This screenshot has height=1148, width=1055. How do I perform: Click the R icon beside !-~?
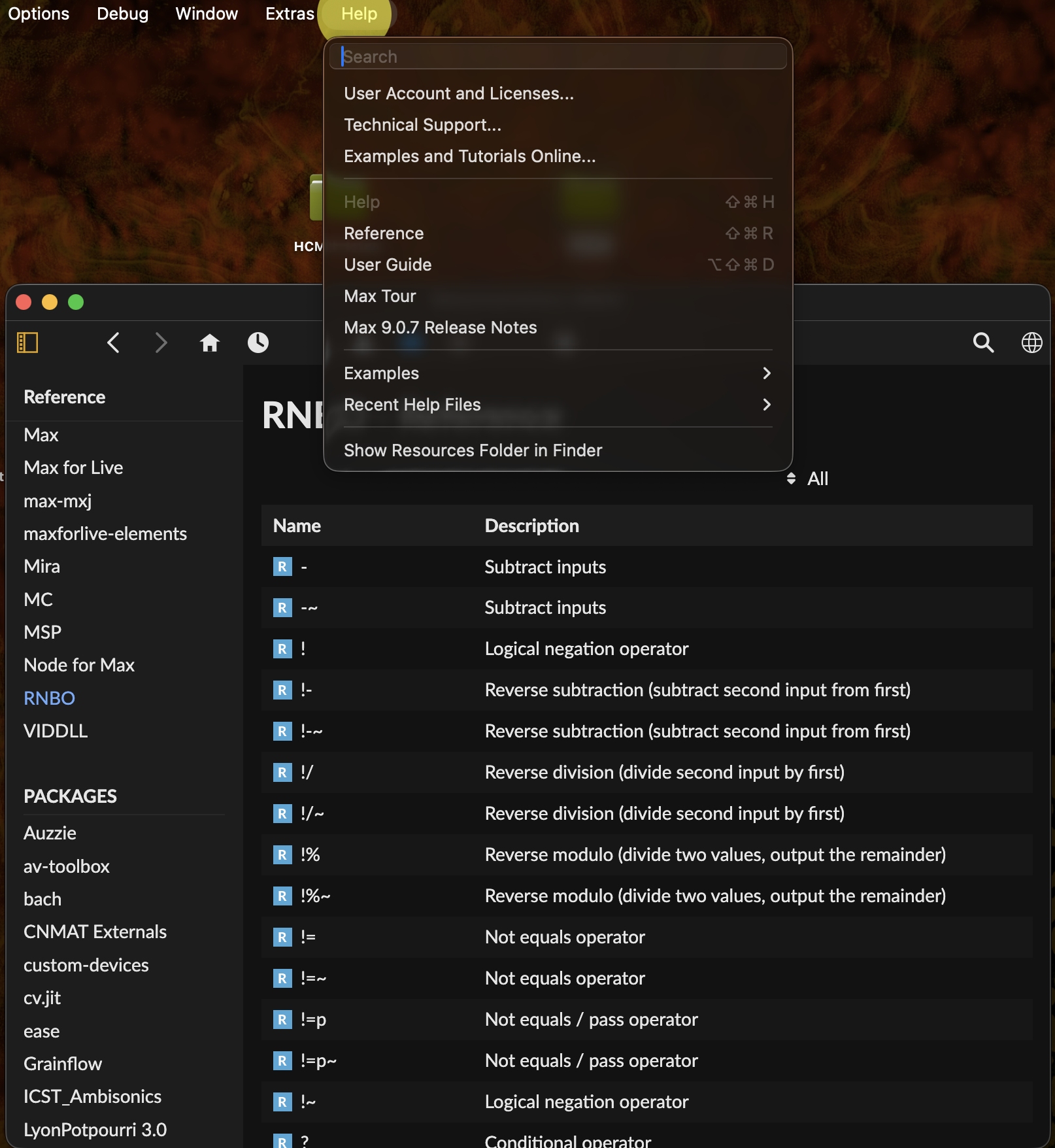click(x=282, y=732)
